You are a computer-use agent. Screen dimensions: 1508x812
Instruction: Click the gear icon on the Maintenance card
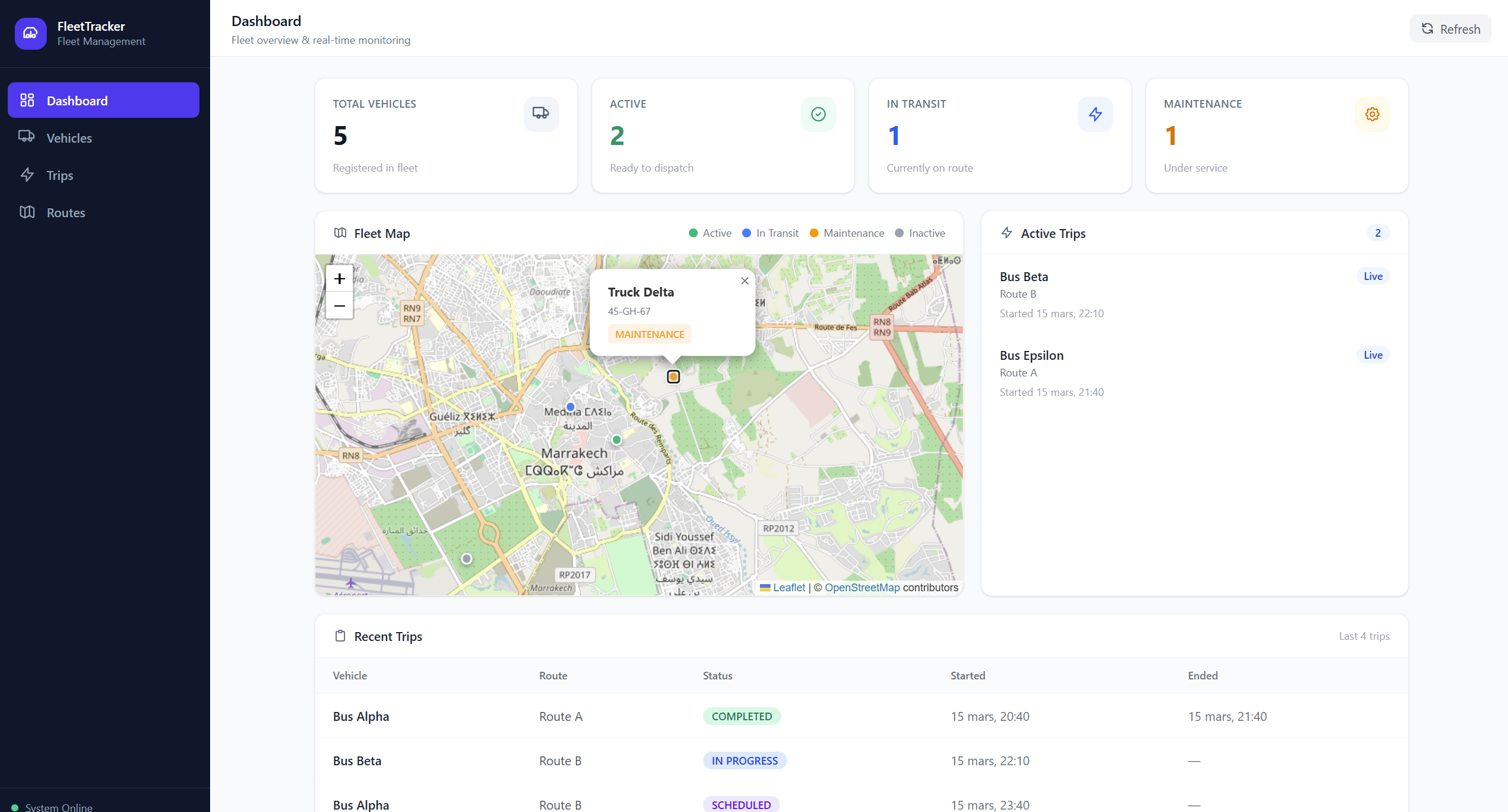tap(1372, 114)
